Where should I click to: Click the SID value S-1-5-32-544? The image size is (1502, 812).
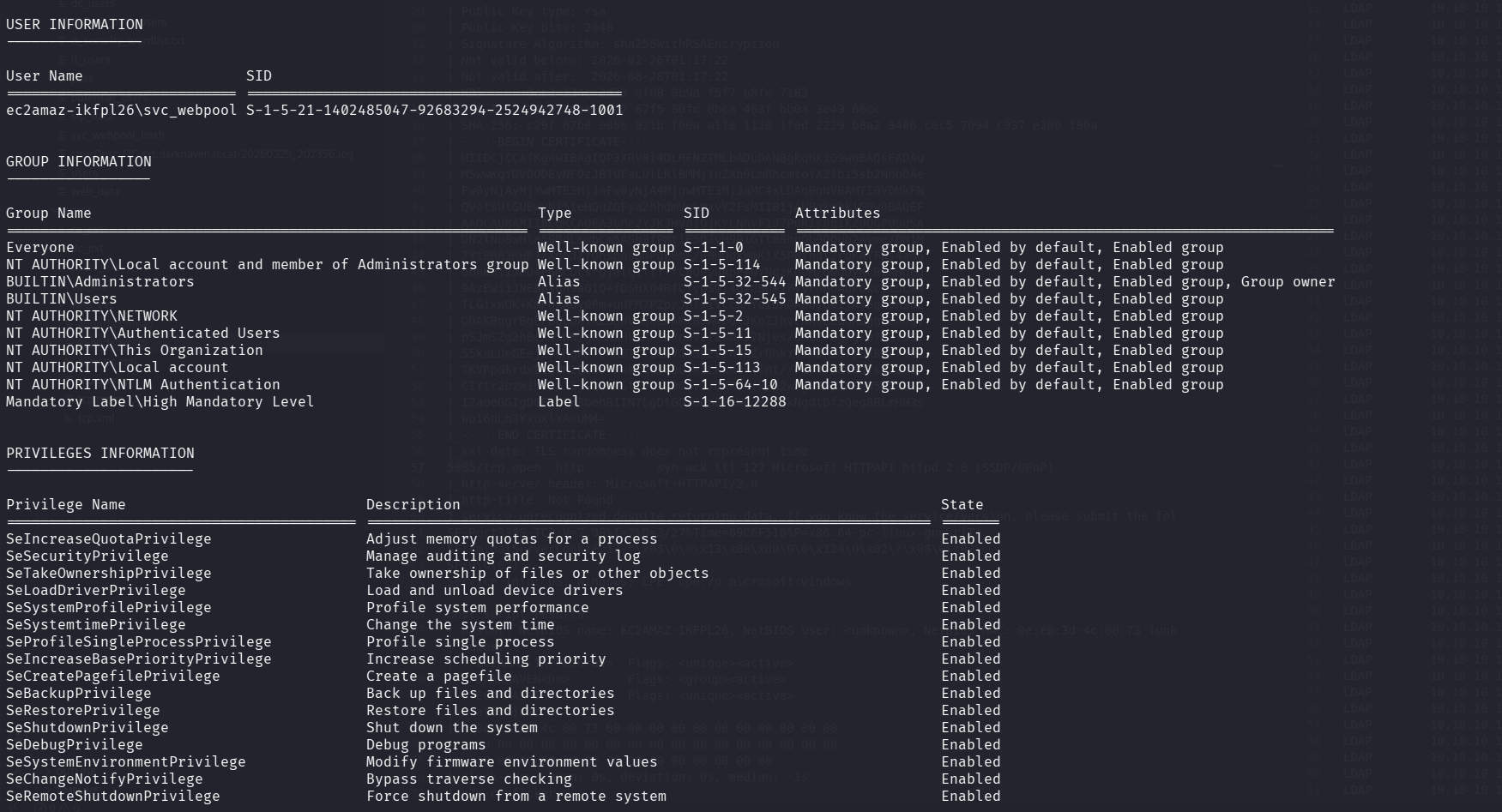(x=735, y=281)
